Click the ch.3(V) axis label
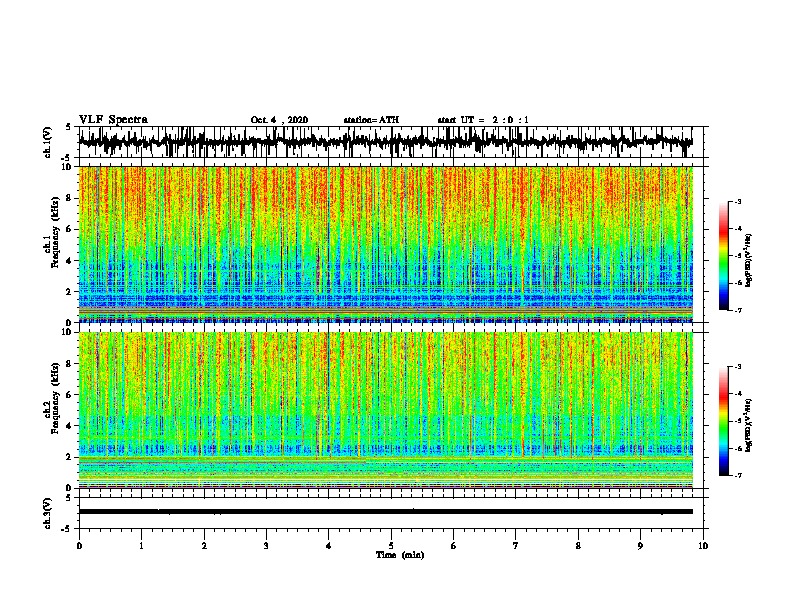The height and width of the screenshot is (612, 792). [x=48, y=513]
